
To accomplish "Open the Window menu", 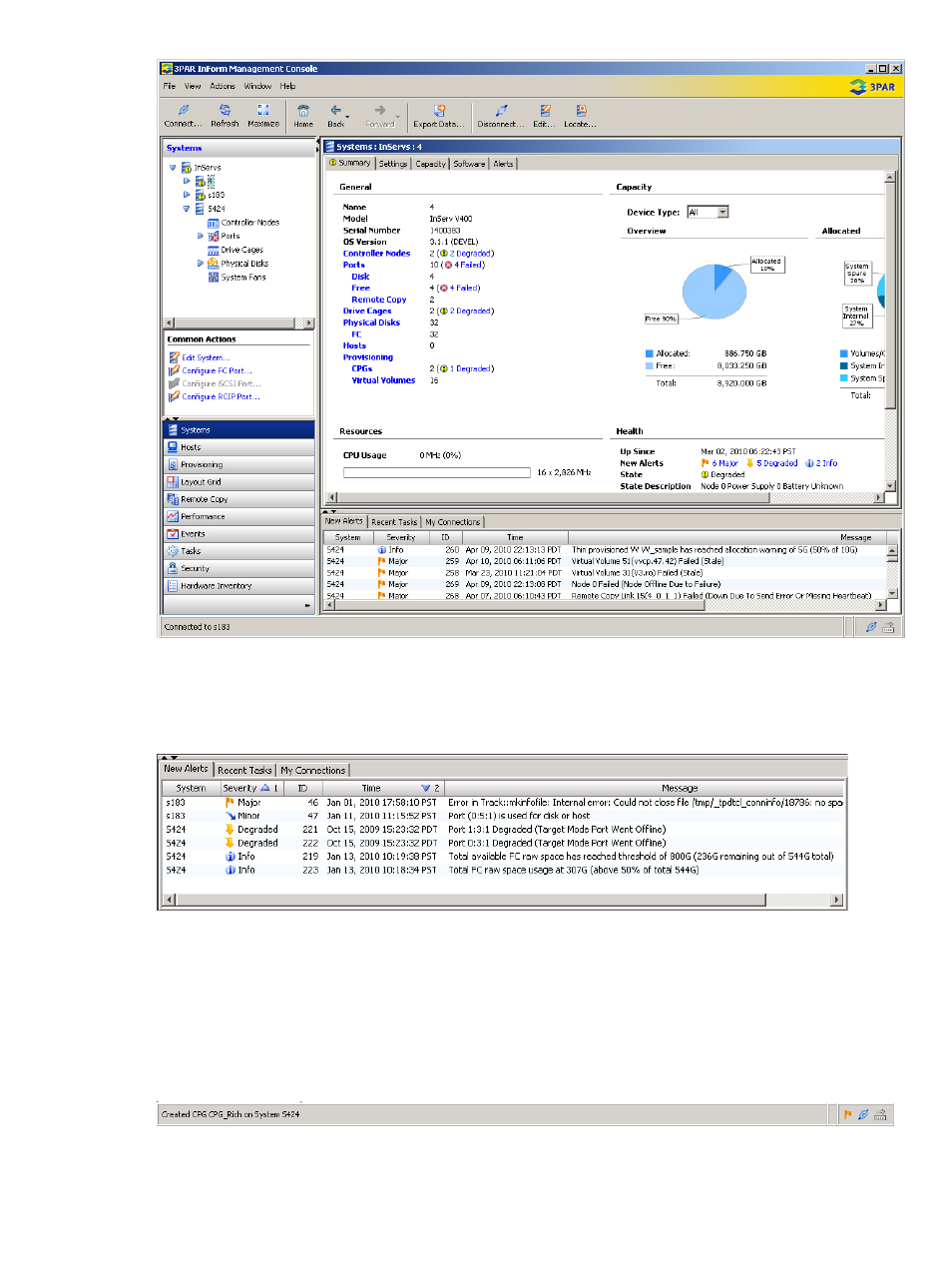I will (x=257, y=87).
